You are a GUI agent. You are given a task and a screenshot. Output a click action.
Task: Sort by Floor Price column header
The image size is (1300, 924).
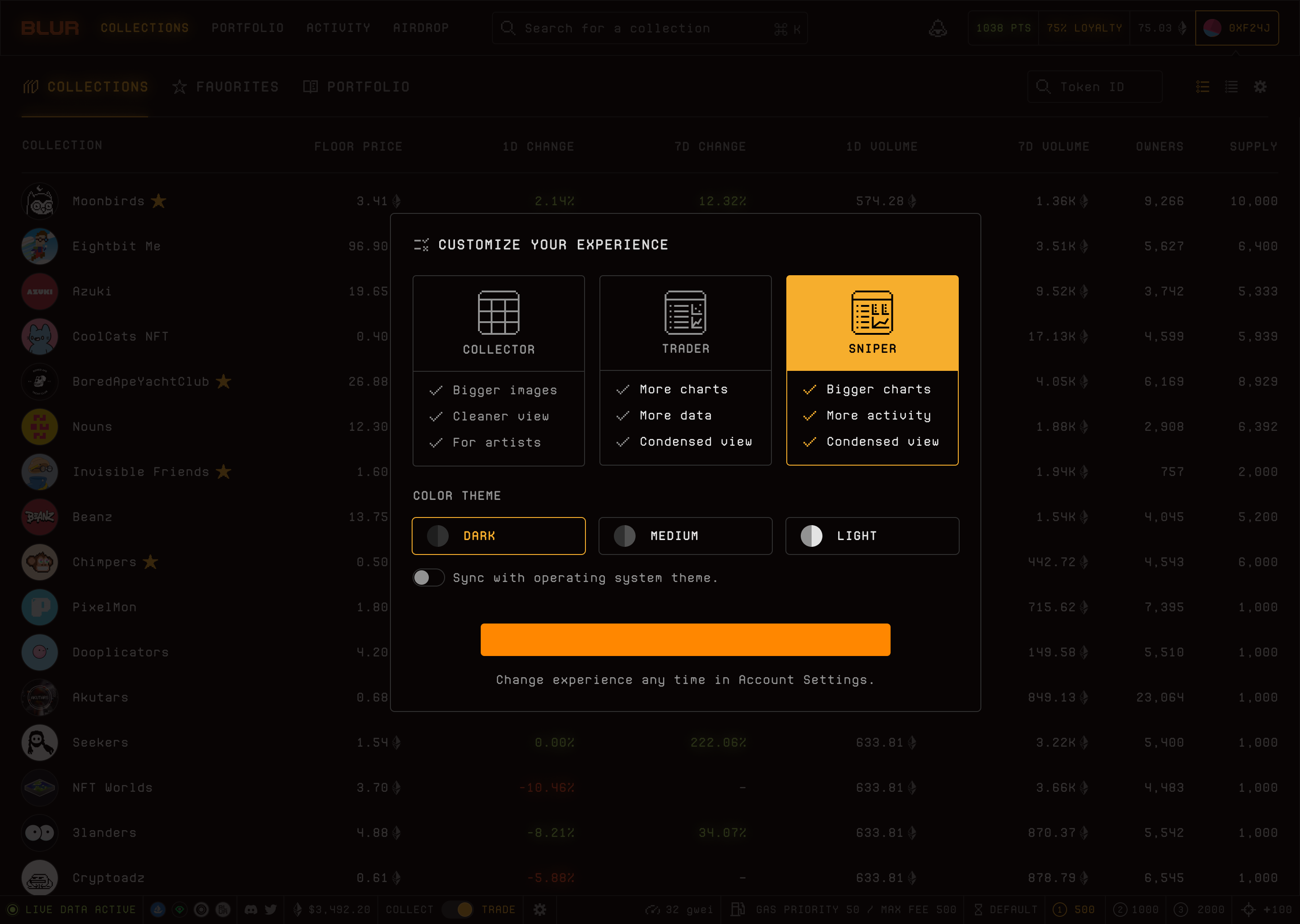[358, 147]
